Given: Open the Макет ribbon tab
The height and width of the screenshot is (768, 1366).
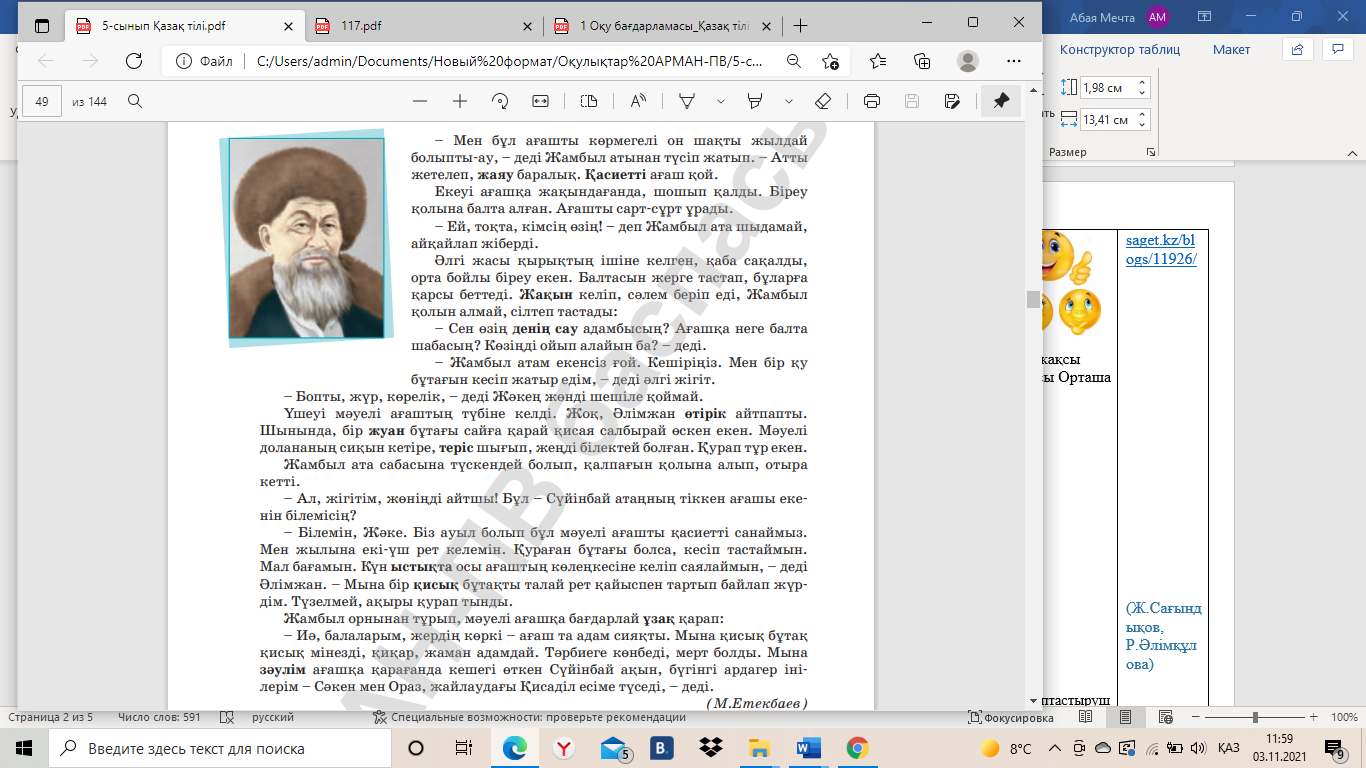Looking at the screenshot, I should point(1231,49).
